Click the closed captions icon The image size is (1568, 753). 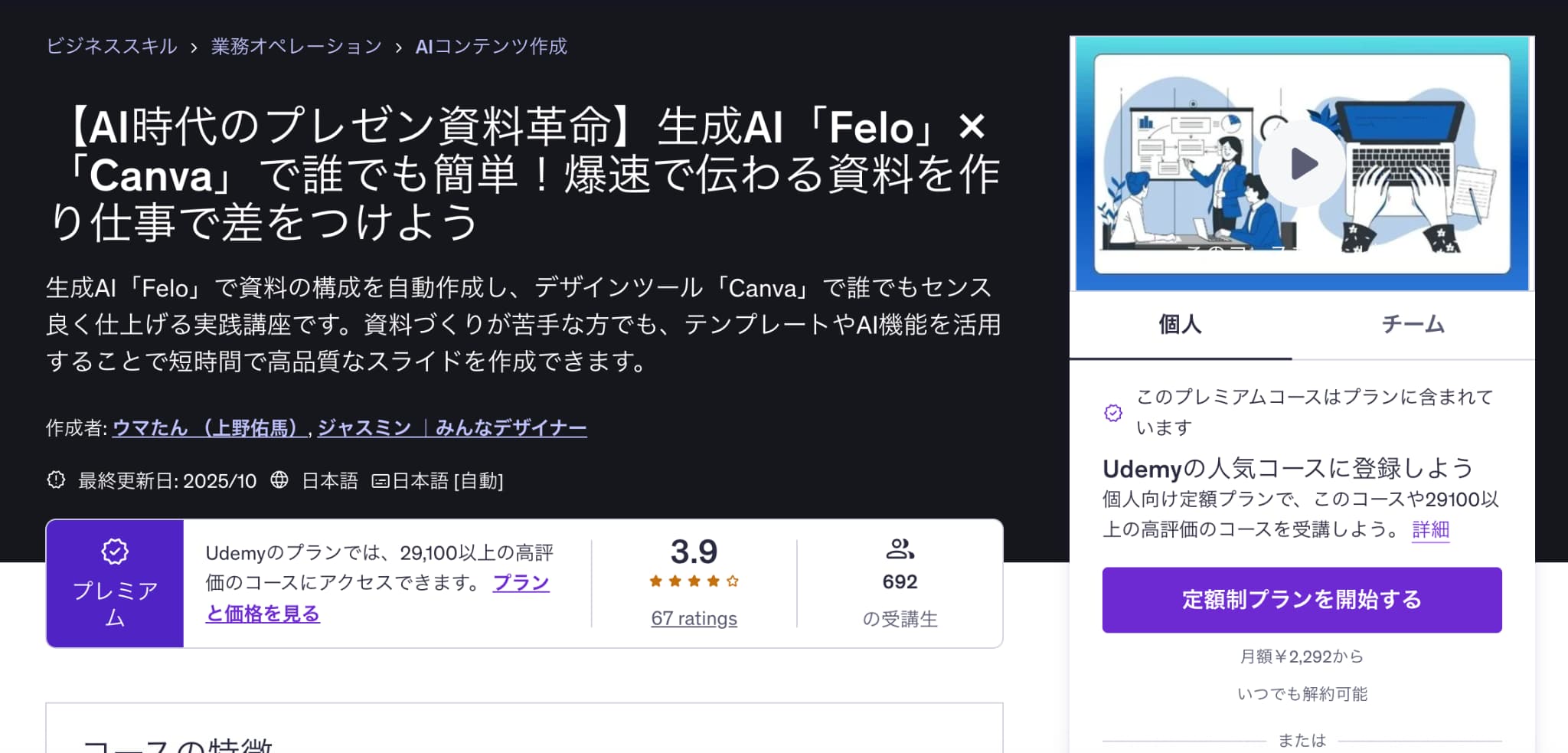coord(380,481)
